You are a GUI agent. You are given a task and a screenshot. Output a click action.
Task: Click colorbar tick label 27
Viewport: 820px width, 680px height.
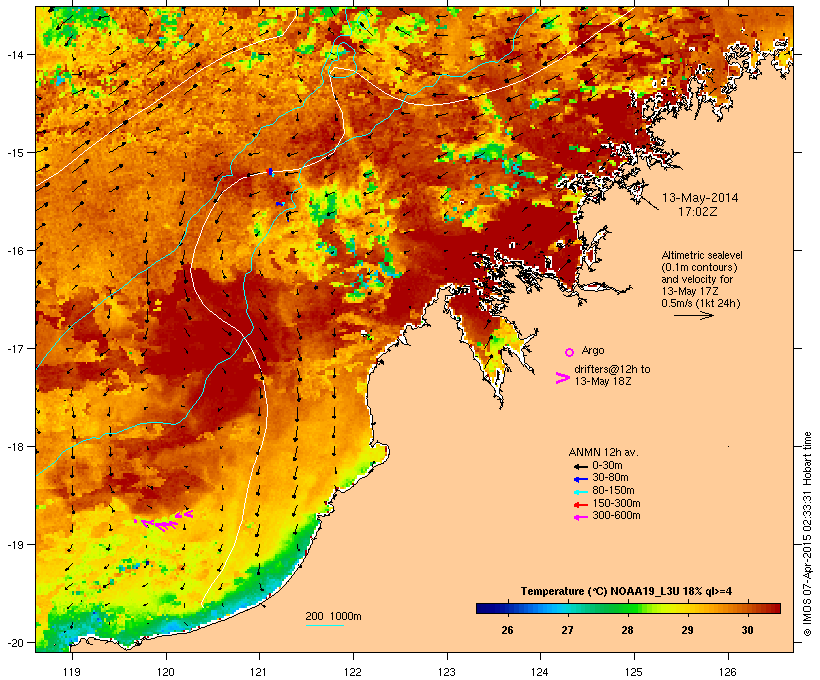pyautogui.click(x=567, y=630)
